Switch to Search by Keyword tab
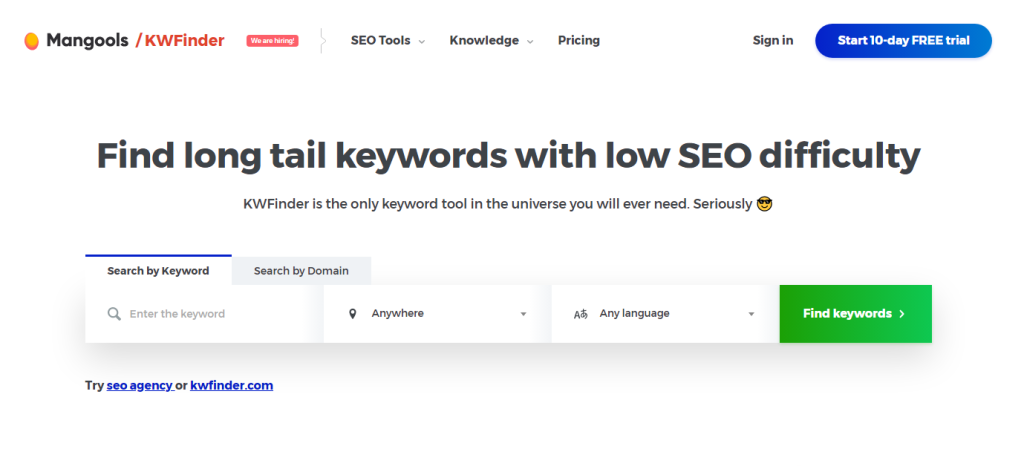The image size is (1024, 466). 158,270
